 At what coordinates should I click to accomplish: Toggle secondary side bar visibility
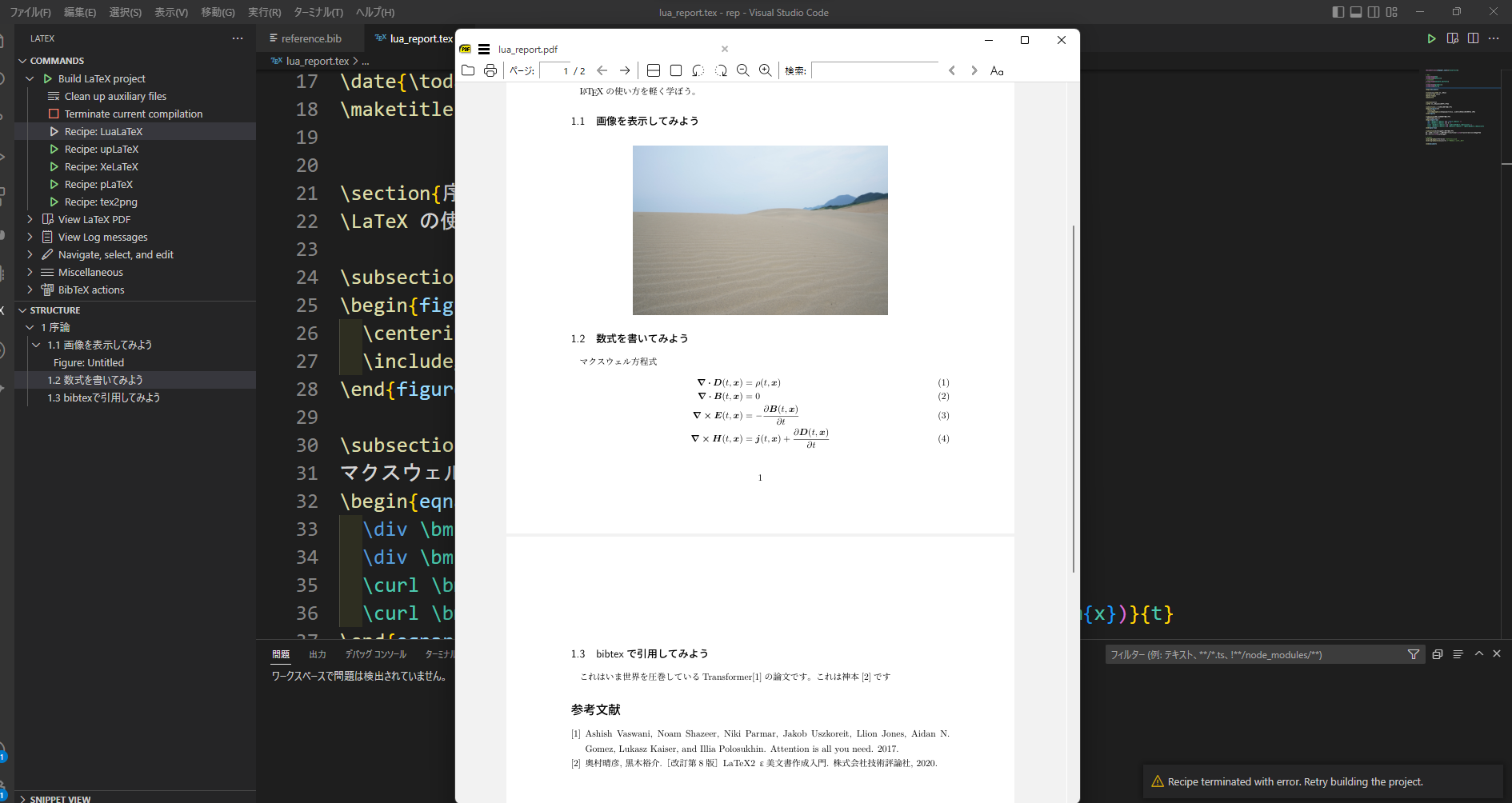(1374, 12)
